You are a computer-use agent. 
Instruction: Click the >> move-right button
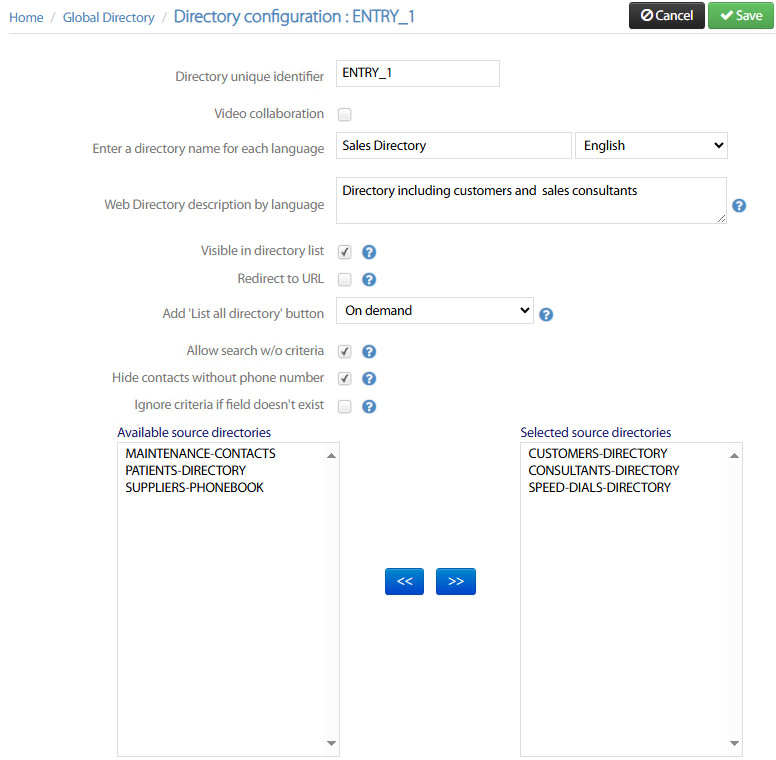455,581
